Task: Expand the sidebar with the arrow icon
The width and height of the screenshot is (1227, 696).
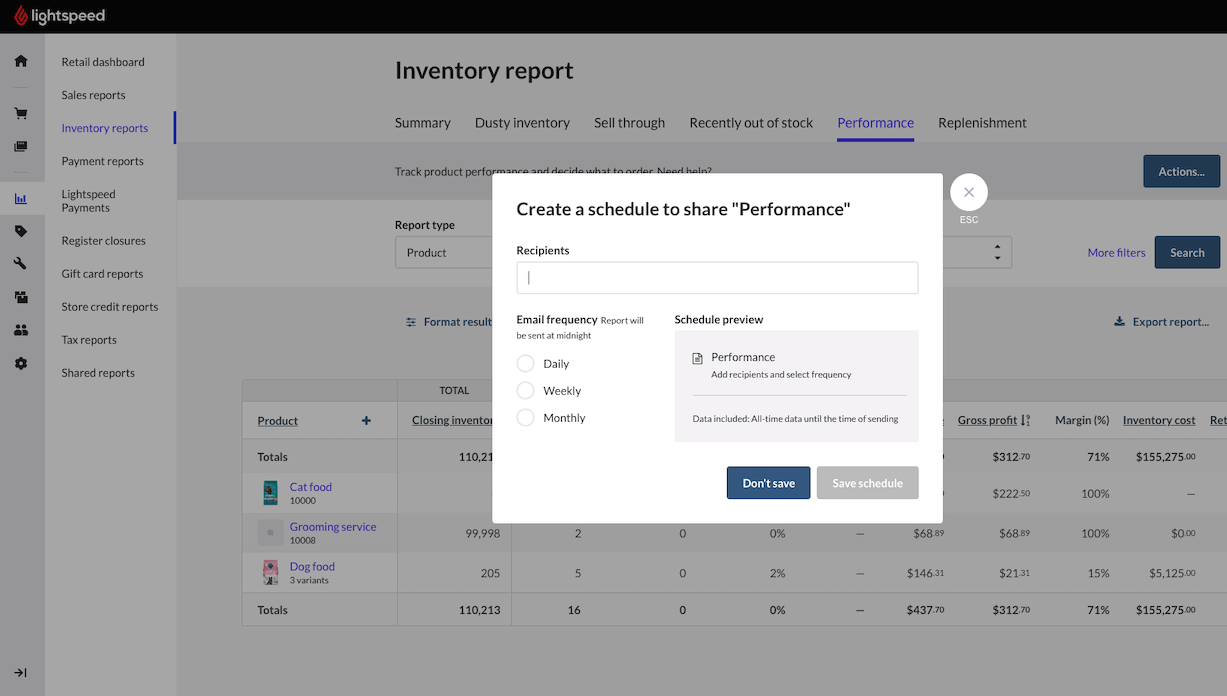Action: [x=21, y=673]
